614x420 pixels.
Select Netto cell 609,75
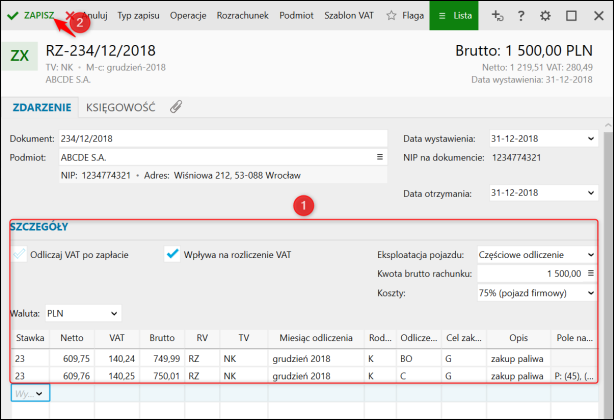(x=72, y=359)
